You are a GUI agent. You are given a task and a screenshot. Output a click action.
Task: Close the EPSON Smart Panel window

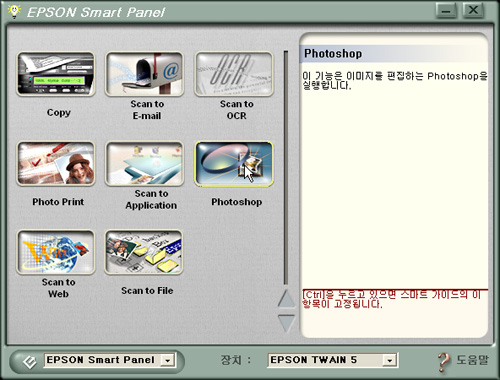(473, 11)
